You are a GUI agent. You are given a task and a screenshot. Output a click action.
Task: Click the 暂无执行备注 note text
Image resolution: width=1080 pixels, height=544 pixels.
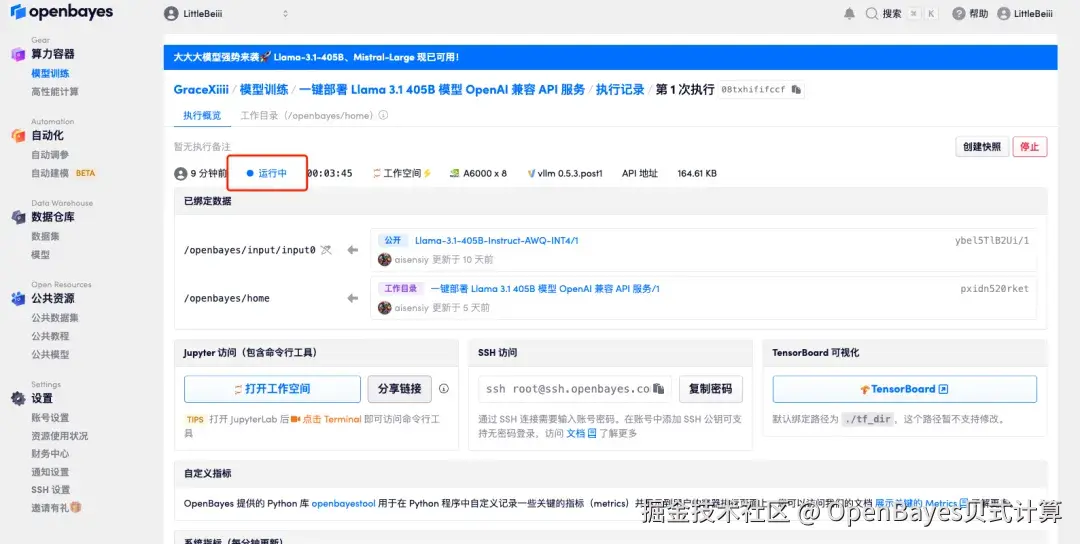click(x=202, y=147)
